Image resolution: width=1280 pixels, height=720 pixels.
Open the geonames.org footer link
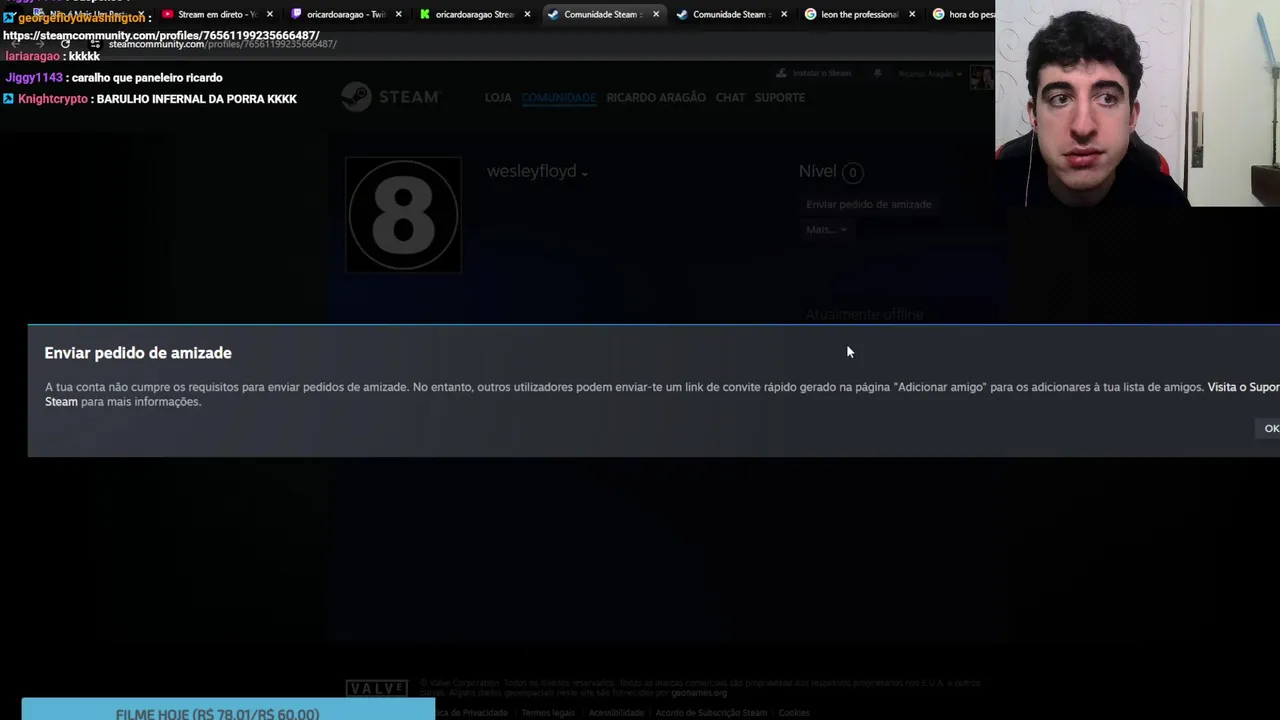[699, 692]
